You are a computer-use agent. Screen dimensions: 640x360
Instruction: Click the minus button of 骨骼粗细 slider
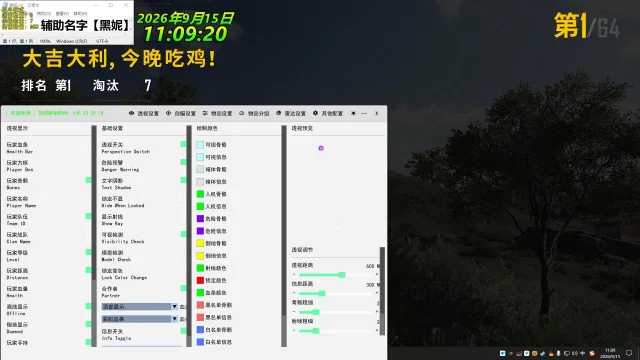pos(294,312)
